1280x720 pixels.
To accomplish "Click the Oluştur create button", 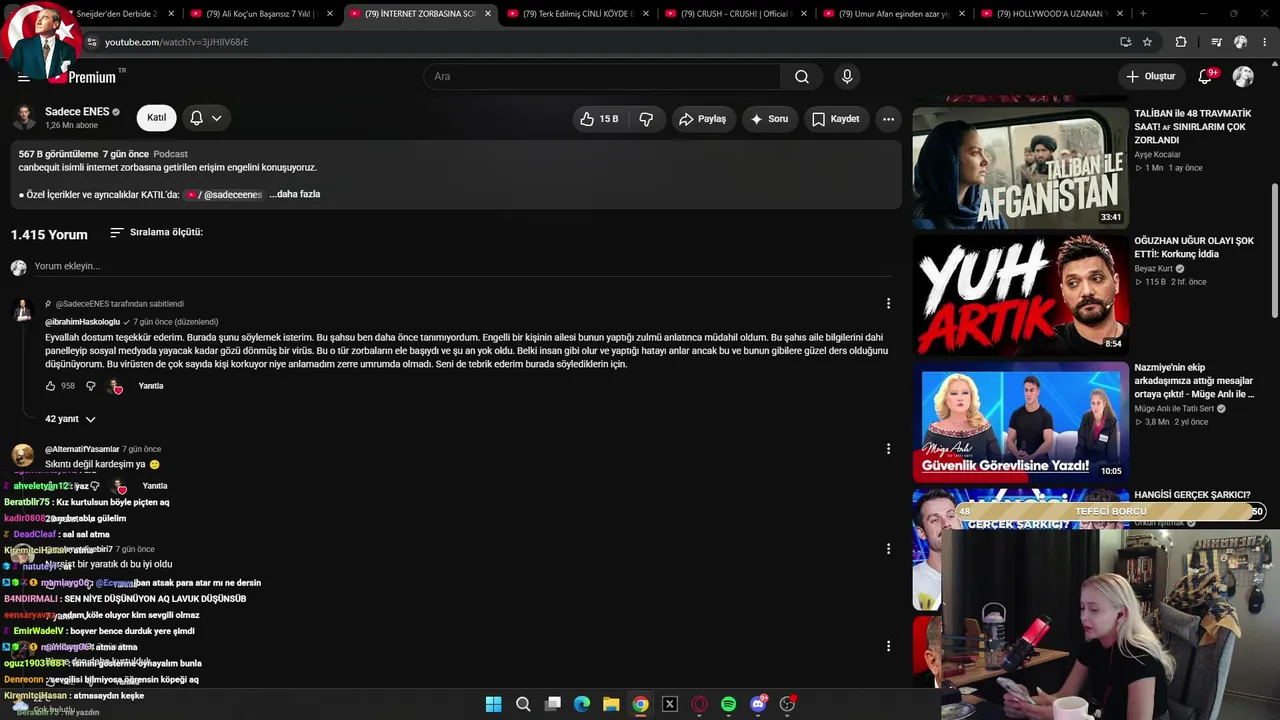I will 1150,77.
